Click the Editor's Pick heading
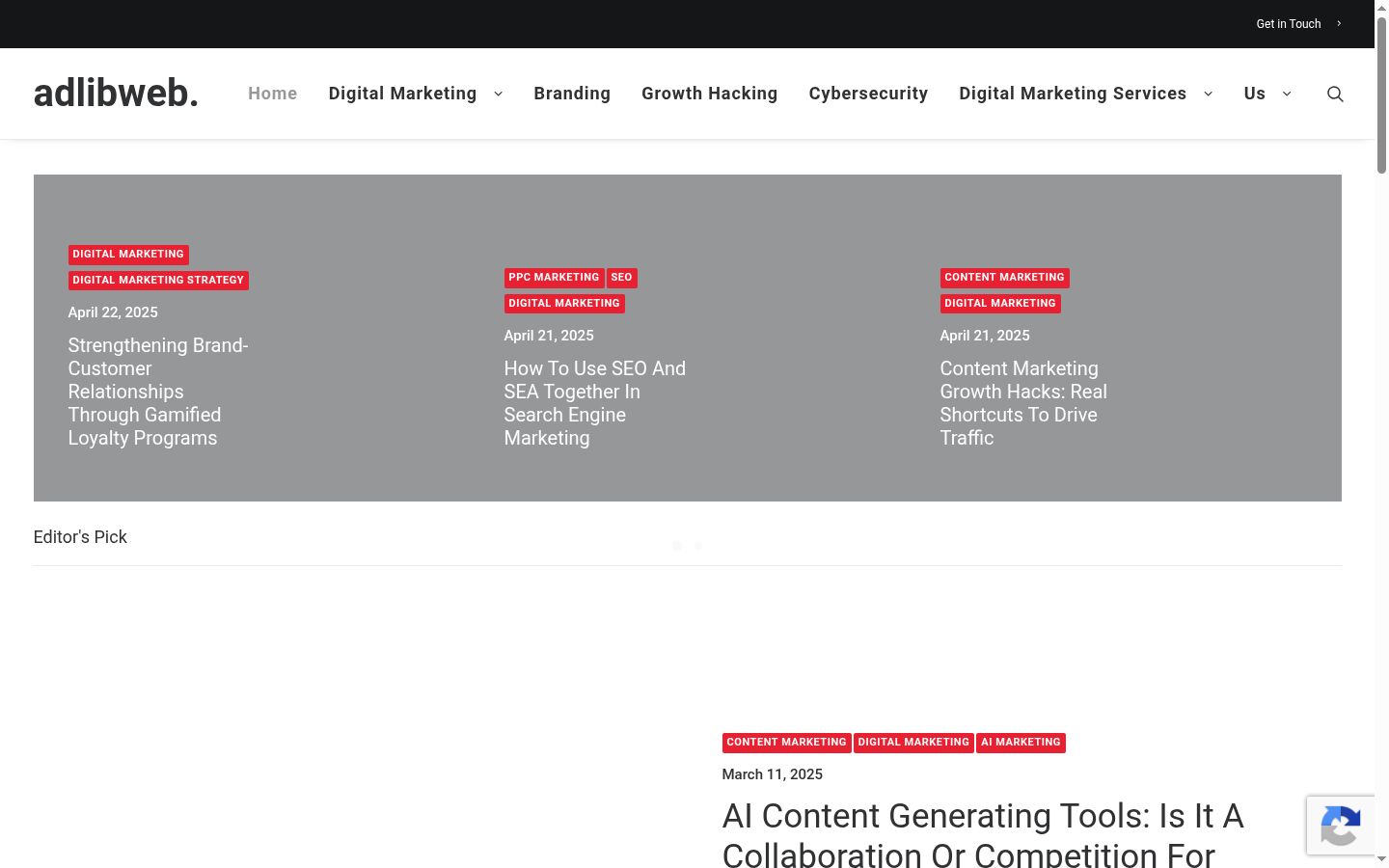Image resolution: width=1389 pixels, height=868 pixels. 80,537
